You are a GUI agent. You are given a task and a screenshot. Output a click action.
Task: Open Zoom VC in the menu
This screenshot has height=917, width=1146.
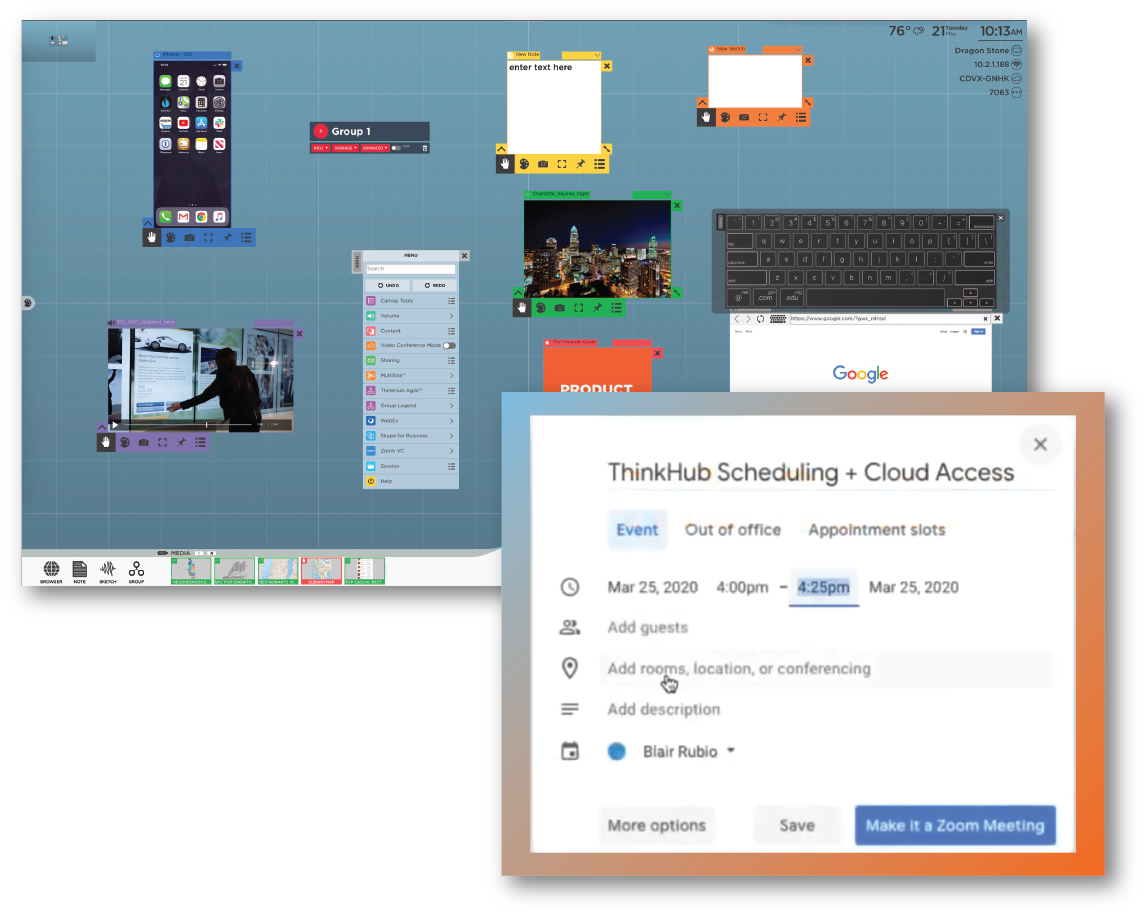(x=410, y=451)
